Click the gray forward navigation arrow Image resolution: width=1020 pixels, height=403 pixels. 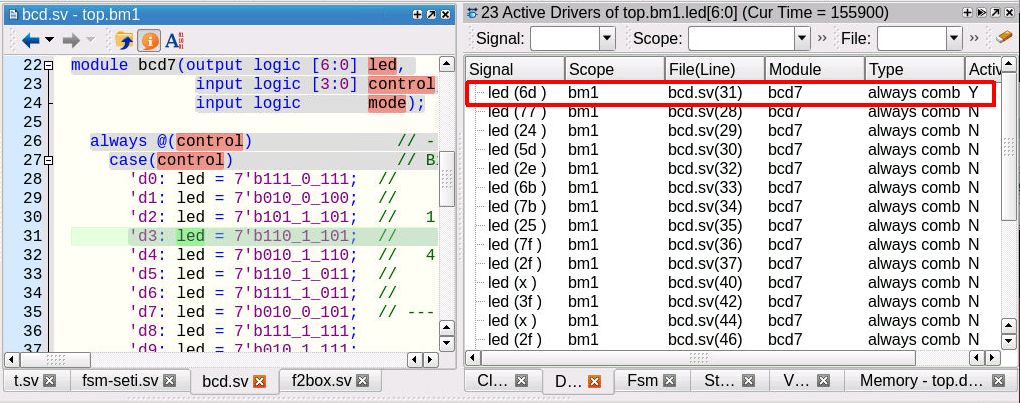point(71,40)
